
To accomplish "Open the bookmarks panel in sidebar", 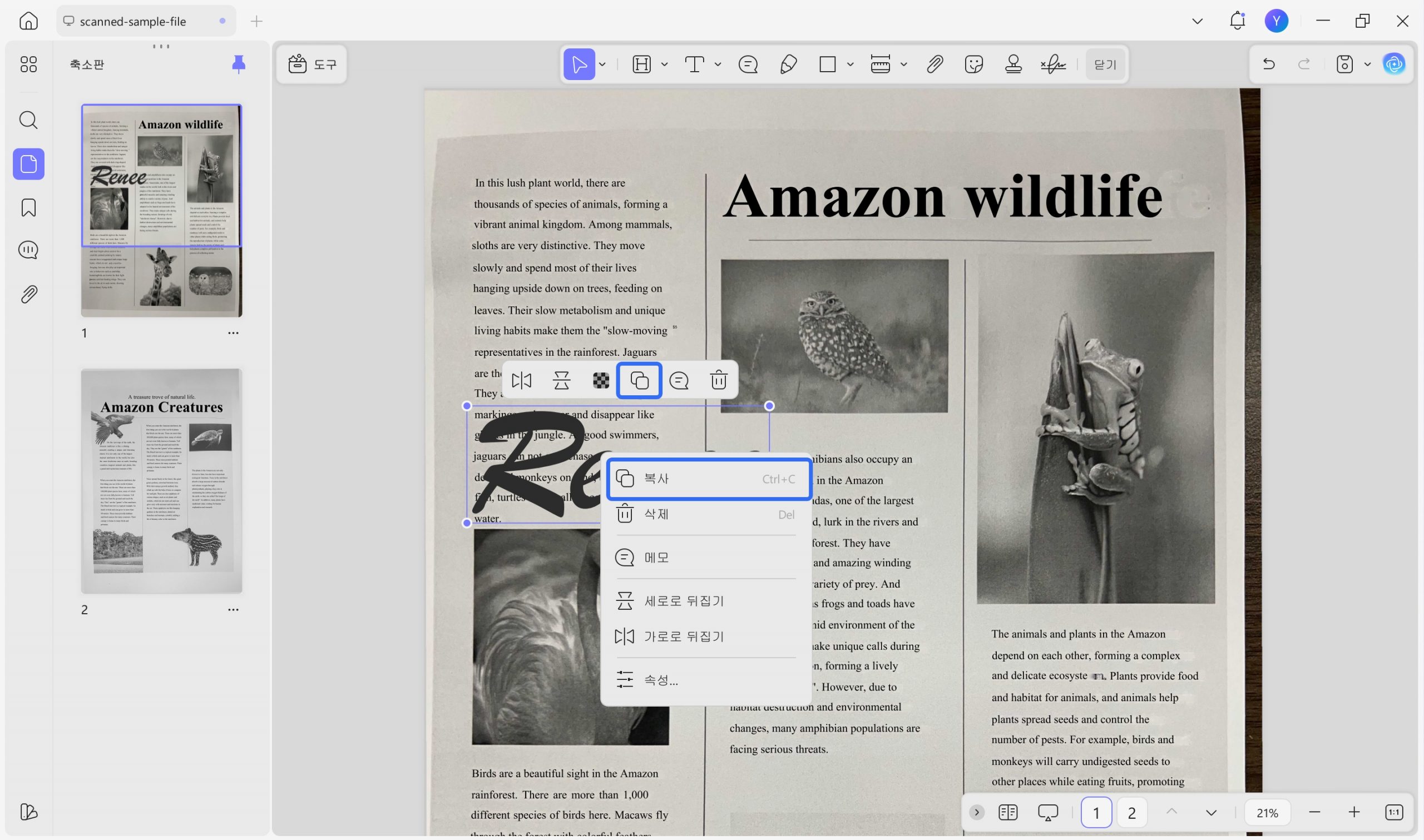I will pos(28,208).
